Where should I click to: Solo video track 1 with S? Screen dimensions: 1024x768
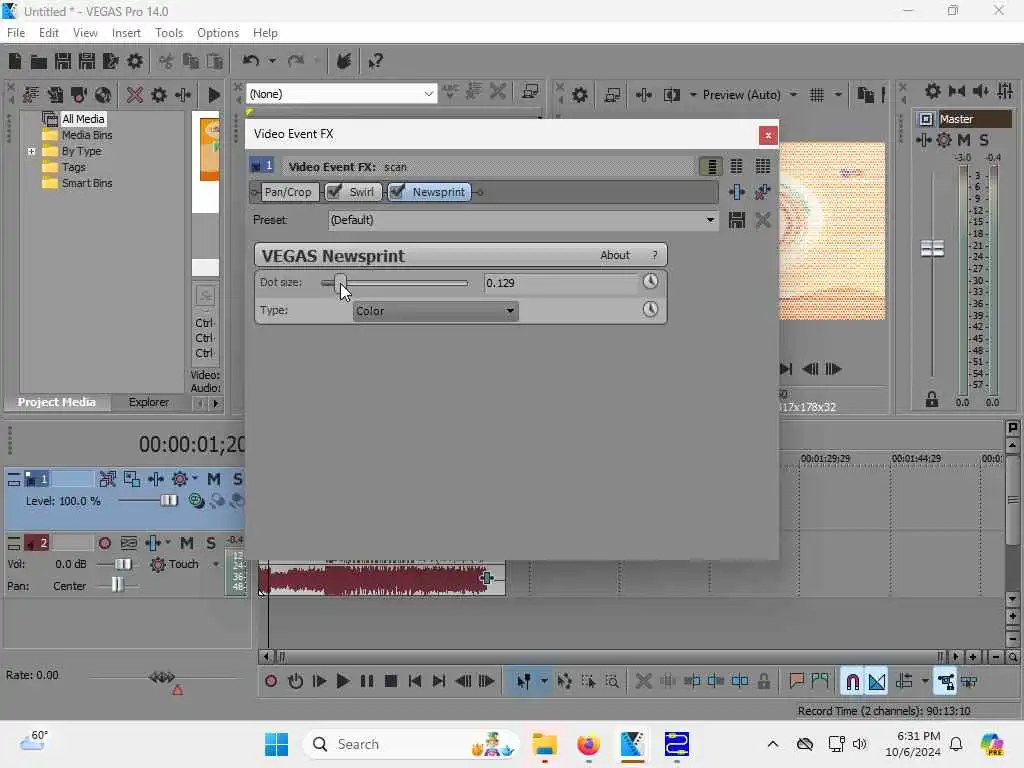237,479
